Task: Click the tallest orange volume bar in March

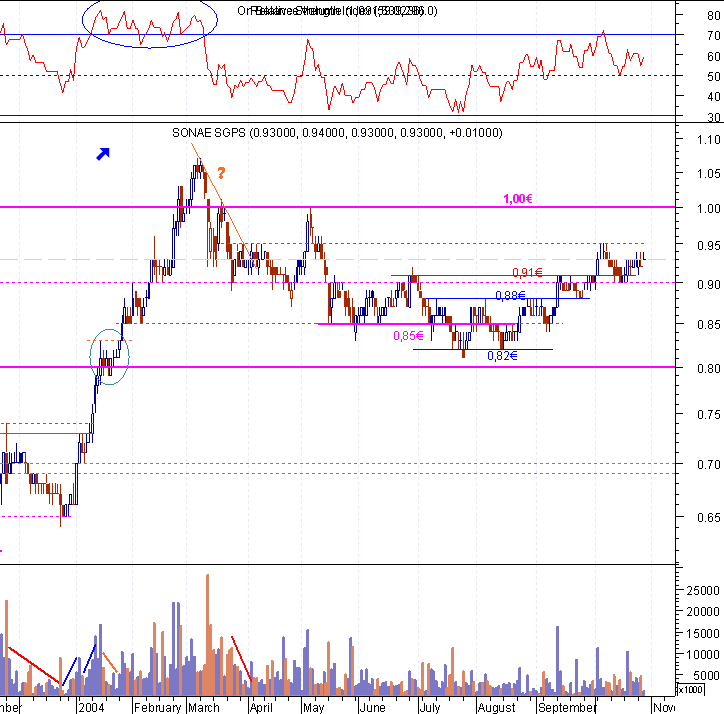Action: (207, 635)
